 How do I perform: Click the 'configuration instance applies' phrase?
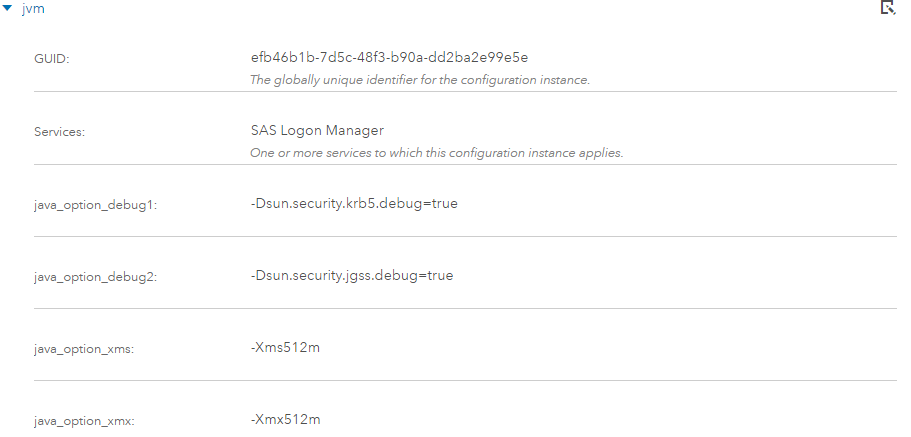pos(549,153)
